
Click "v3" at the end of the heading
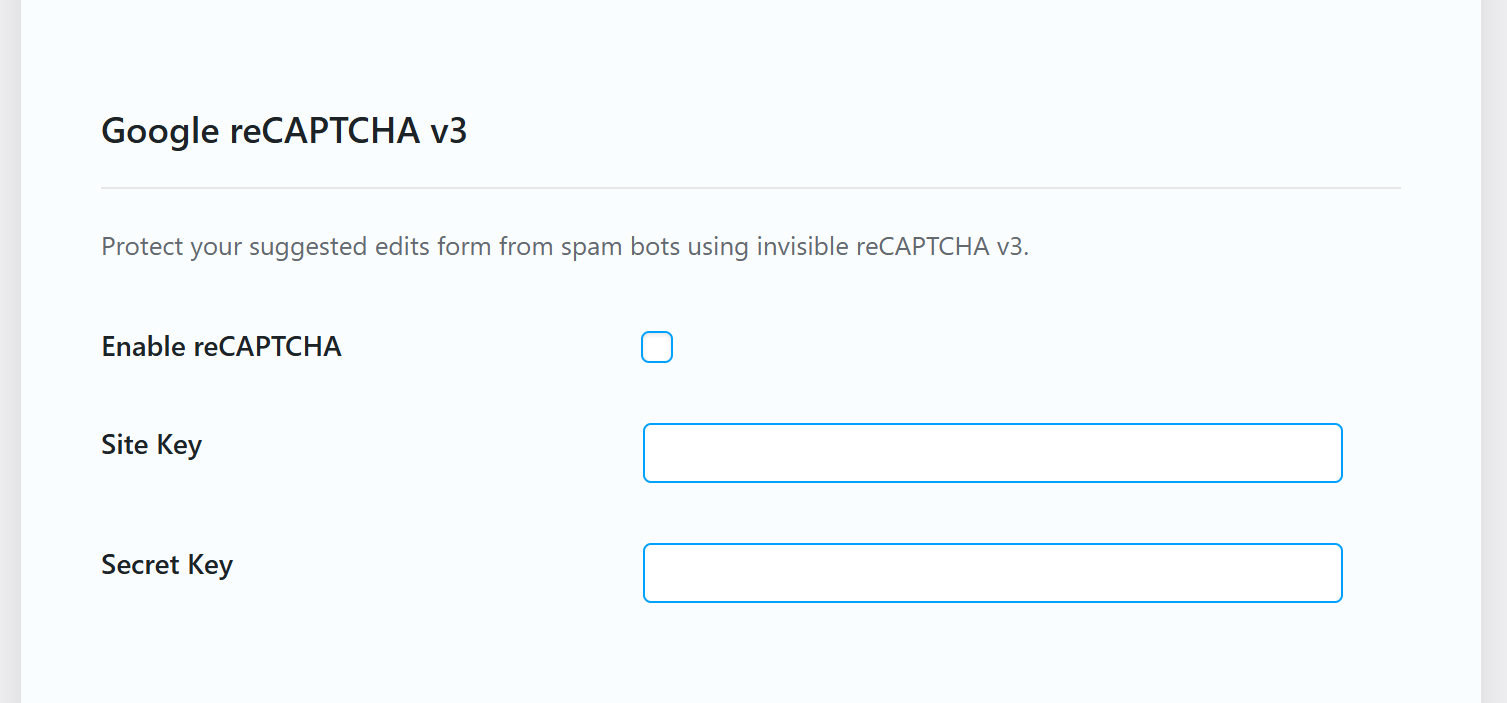[448, 131]
